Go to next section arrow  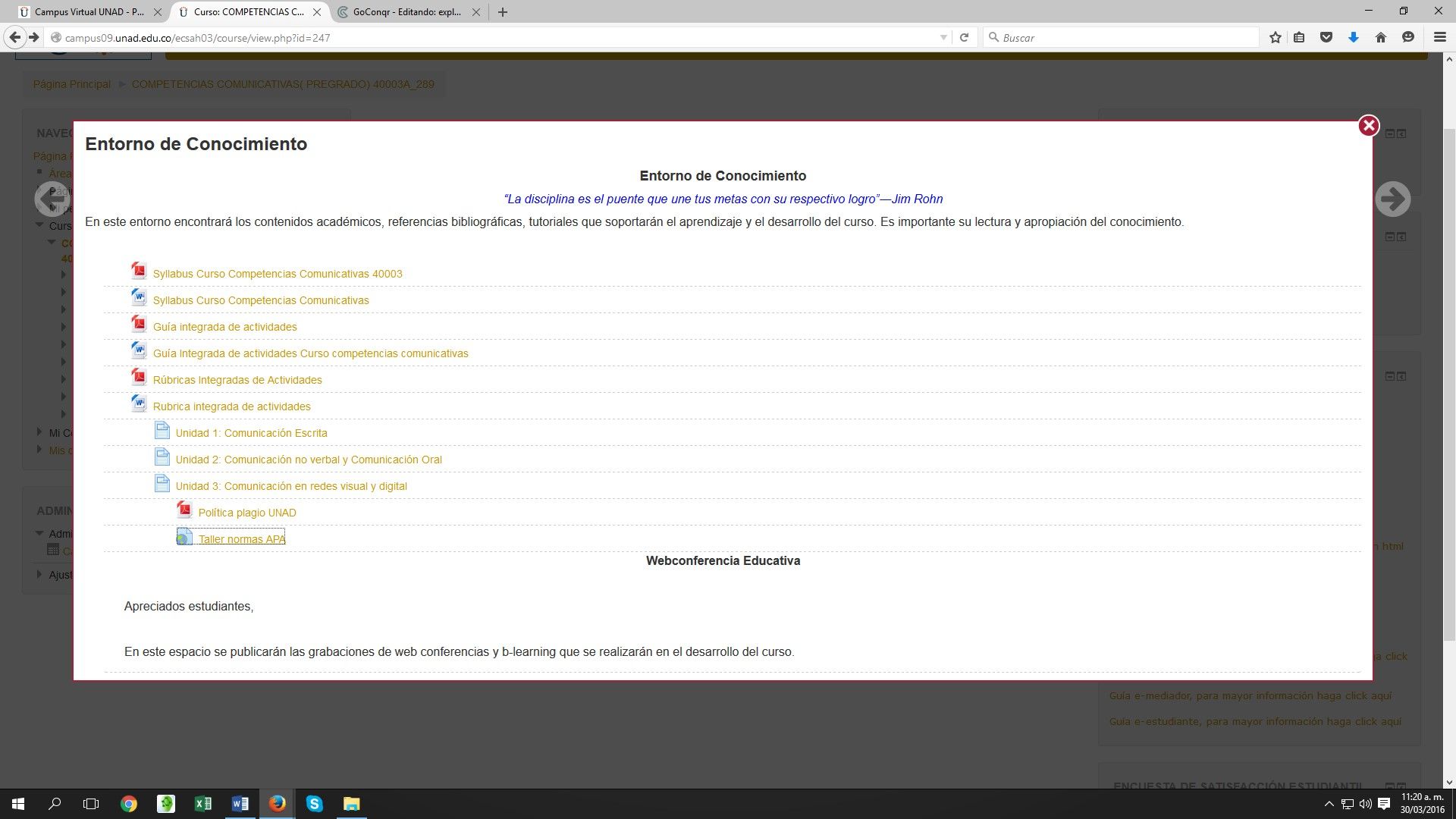(1392, 199)
